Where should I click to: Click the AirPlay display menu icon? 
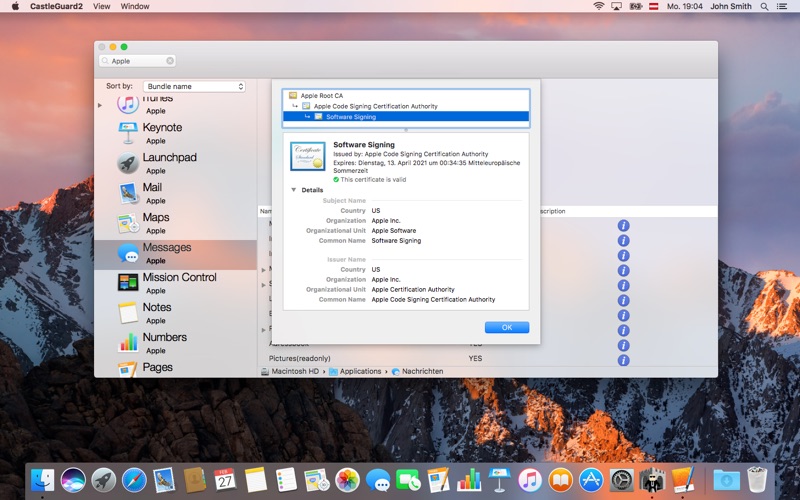616,6
